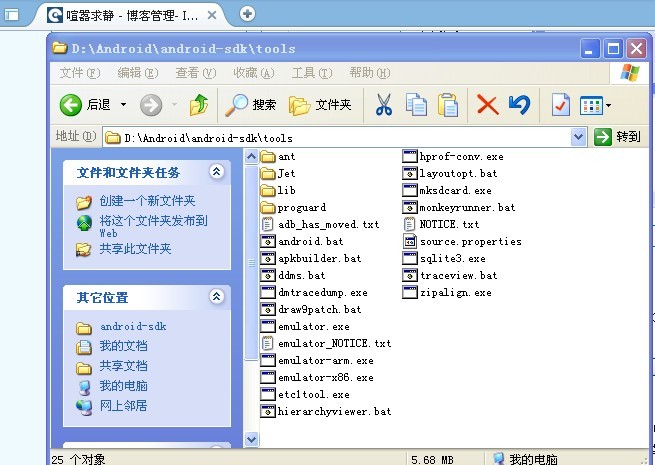Select dmtracedump.exe file

click(x=314, y=293)
